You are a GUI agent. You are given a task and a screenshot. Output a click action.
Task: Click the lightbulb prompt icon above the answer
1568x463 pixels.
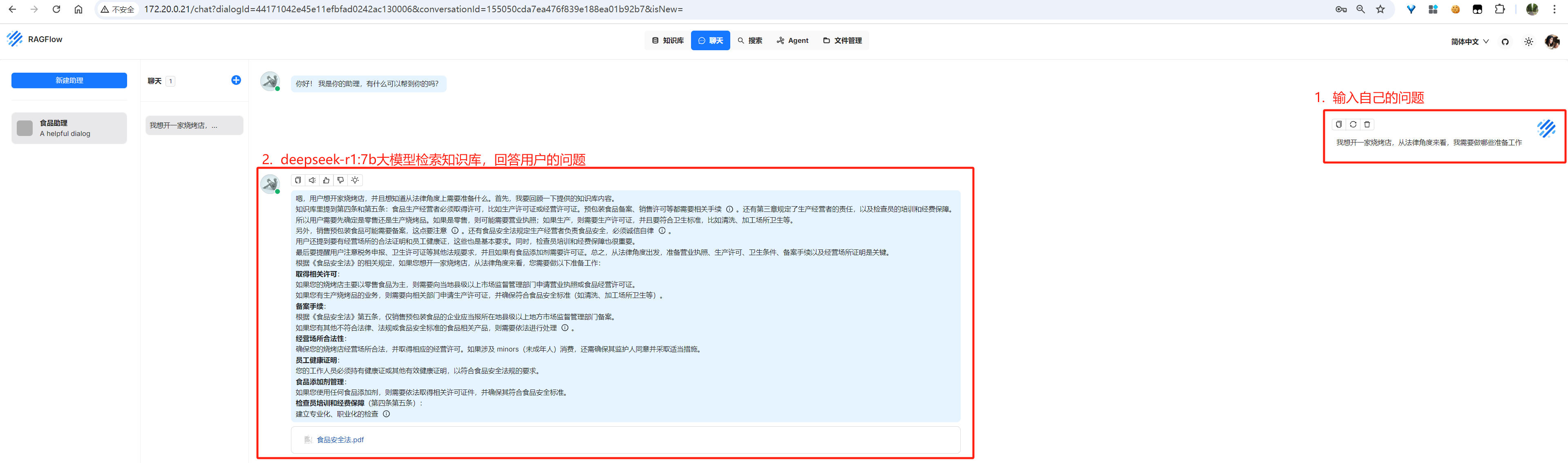pyautogui.click(x=356, y=180)
